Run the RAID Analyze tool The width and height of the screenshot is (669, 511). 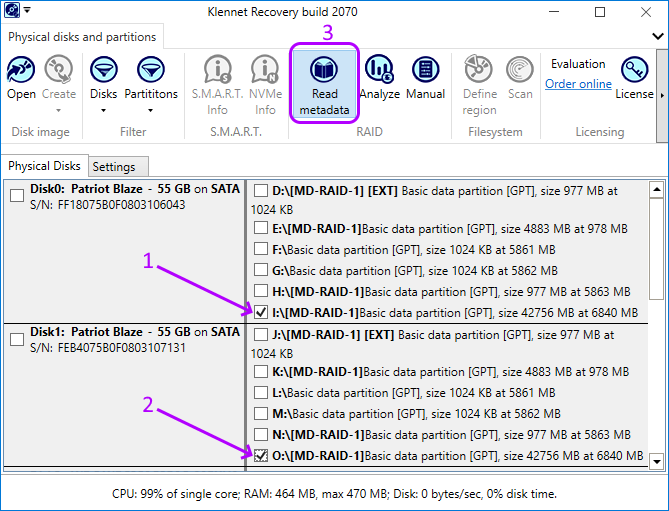[379, 78]
